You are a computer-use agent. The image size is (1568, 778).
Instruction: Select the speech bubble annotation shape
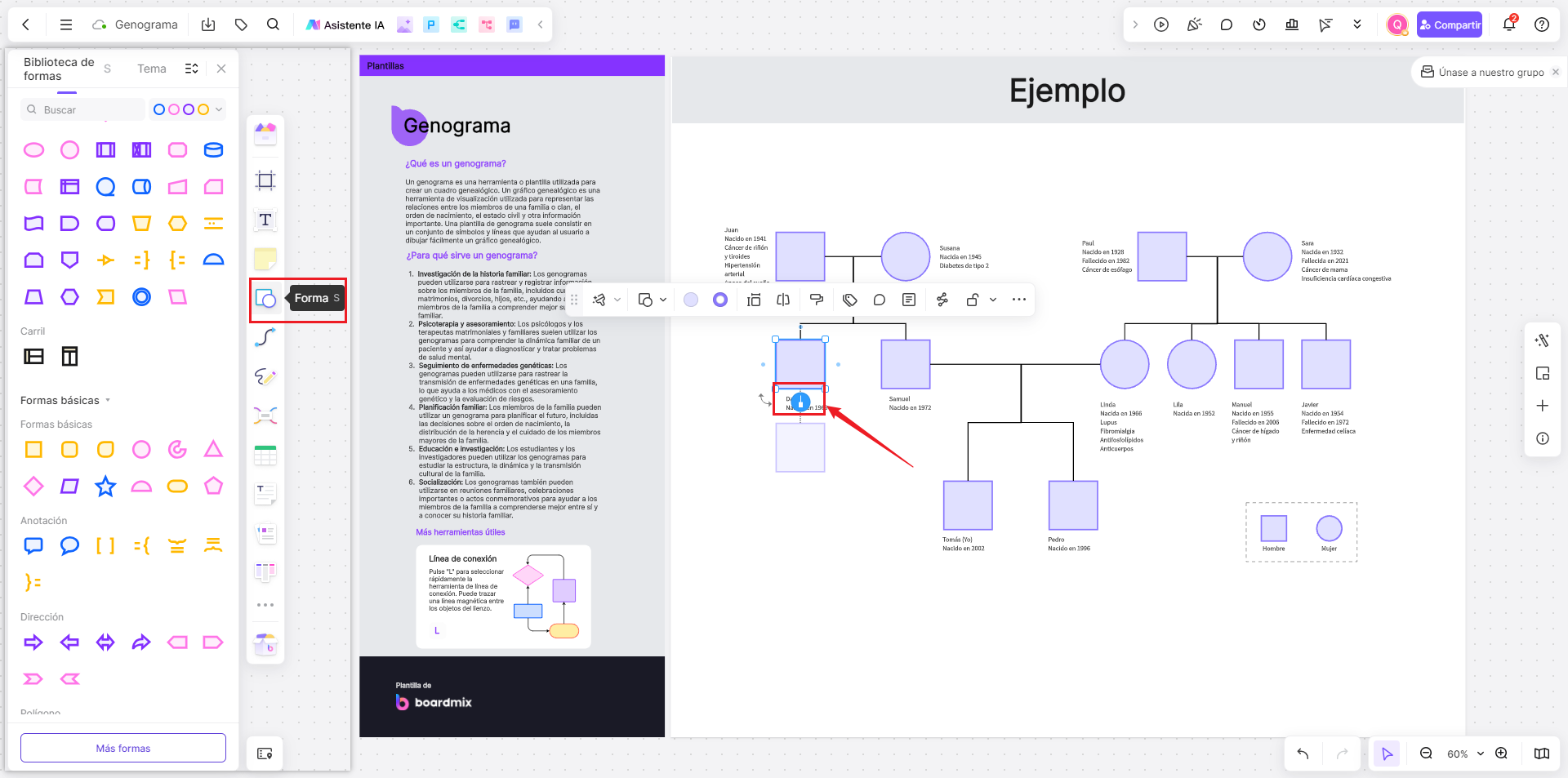[69, 545]
